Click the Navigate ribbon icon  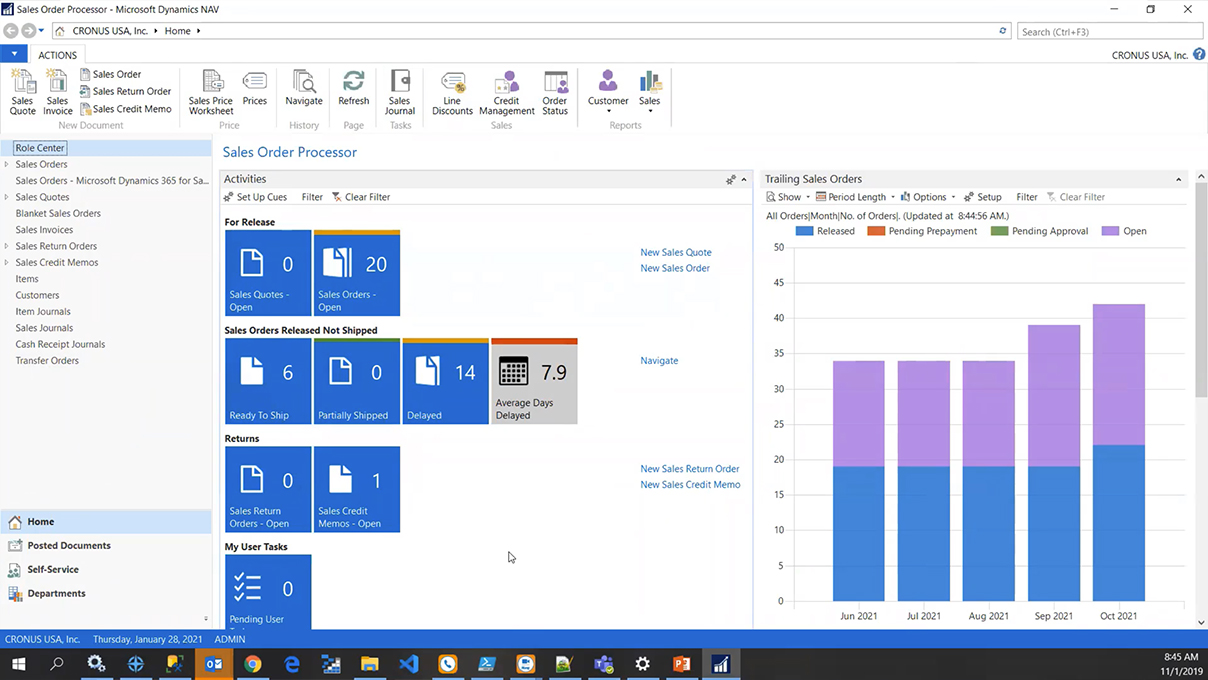(x=304, y=88)
